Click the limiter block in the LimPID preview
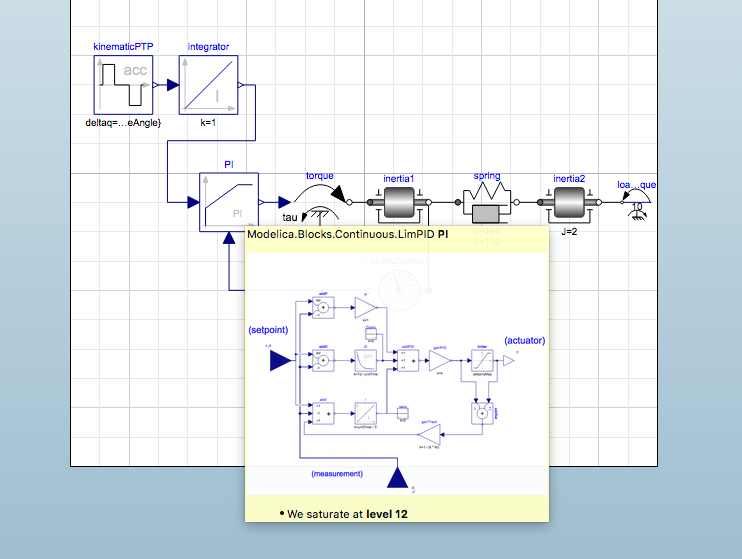This screenshot has height=559, width=742. [482, 361]
